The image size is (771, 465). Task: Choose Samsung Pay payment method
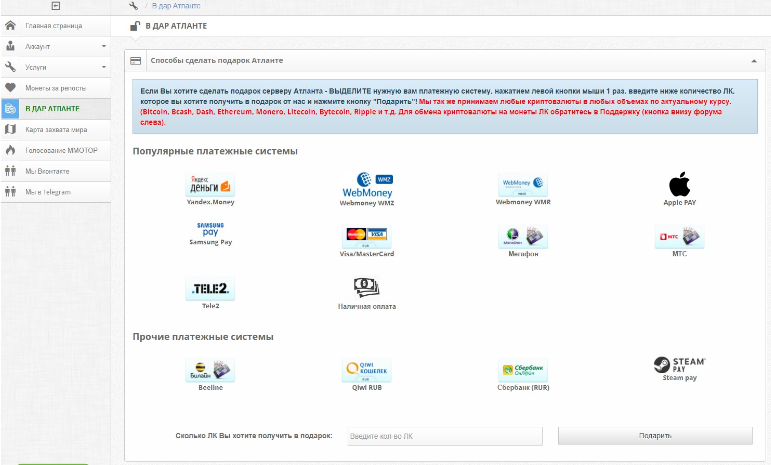click(210, 230)
